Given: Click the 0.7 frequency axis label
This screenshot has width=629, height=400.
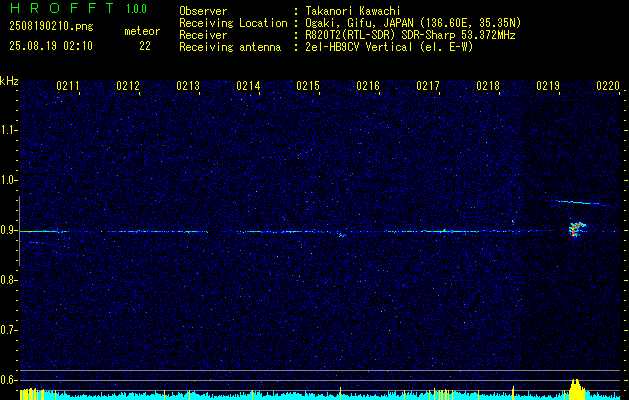Looking at the screenshot, I should click(x=8, y=330).
